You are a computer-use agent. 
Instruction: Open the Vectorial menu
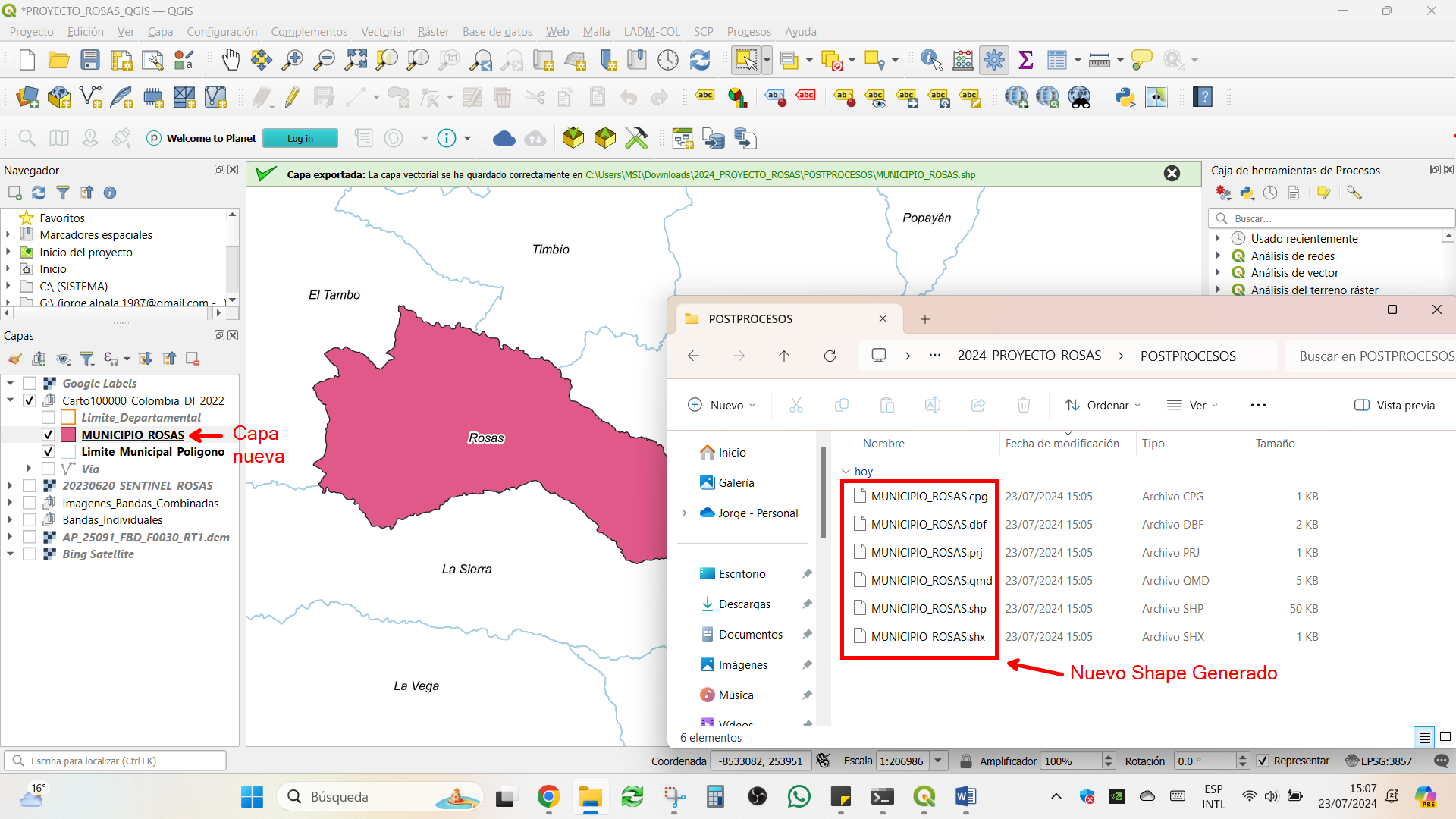(382, 31)
